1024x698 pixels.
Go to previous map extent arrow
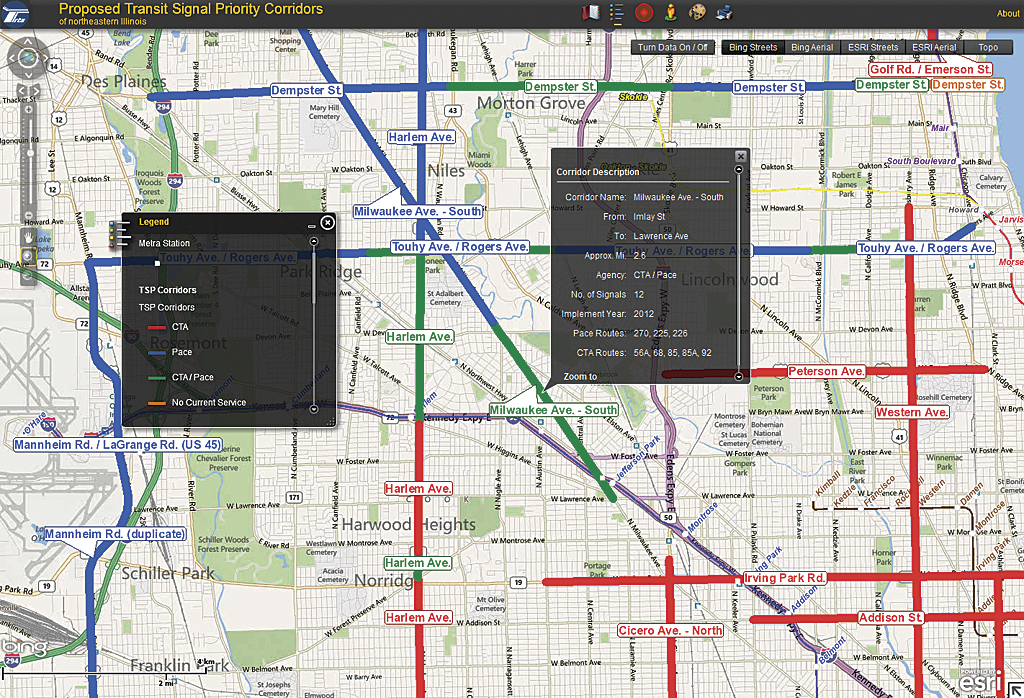click(21, 89)
